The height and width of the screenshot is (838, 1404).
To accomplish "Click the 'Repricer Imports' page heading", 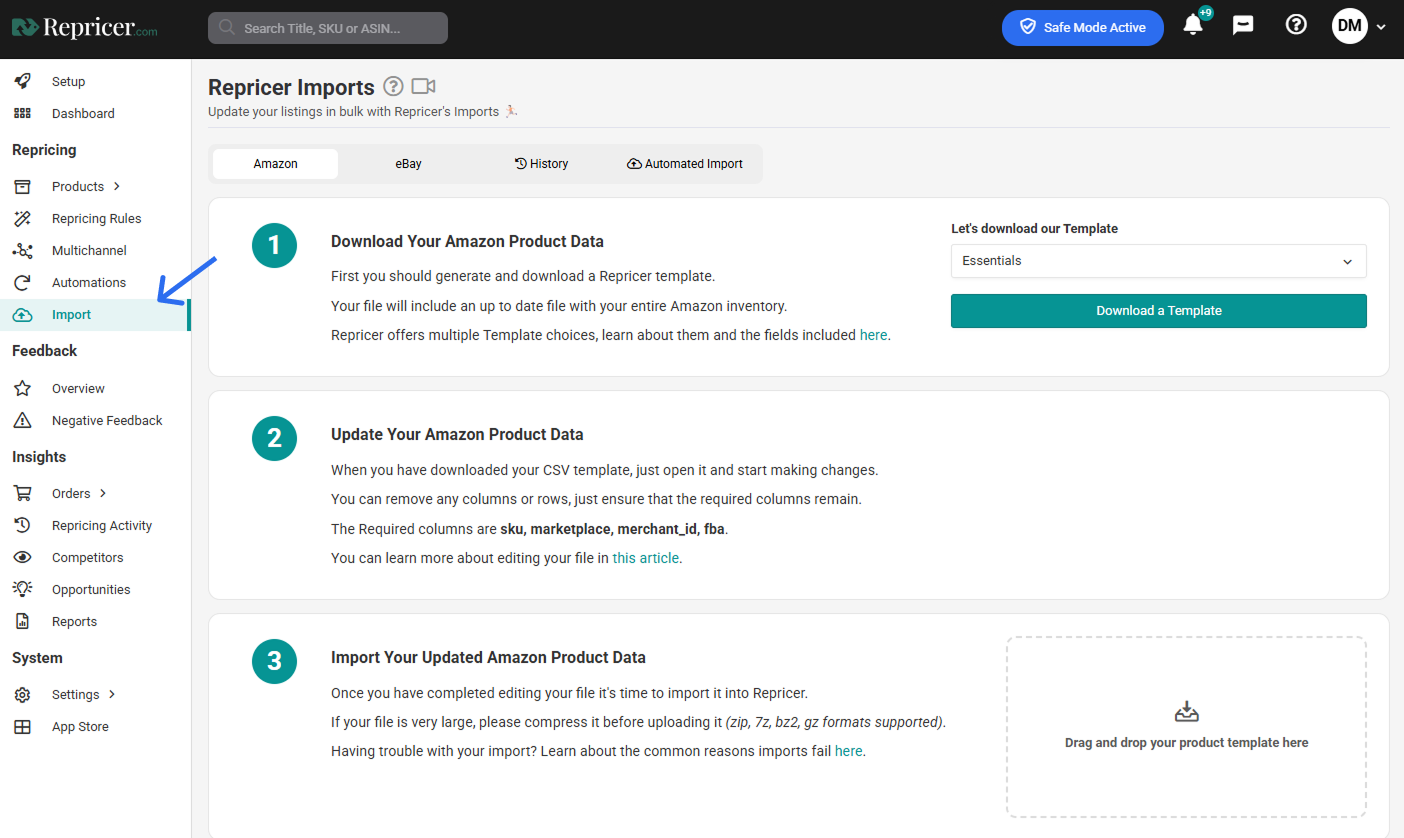I will [291, 87].
